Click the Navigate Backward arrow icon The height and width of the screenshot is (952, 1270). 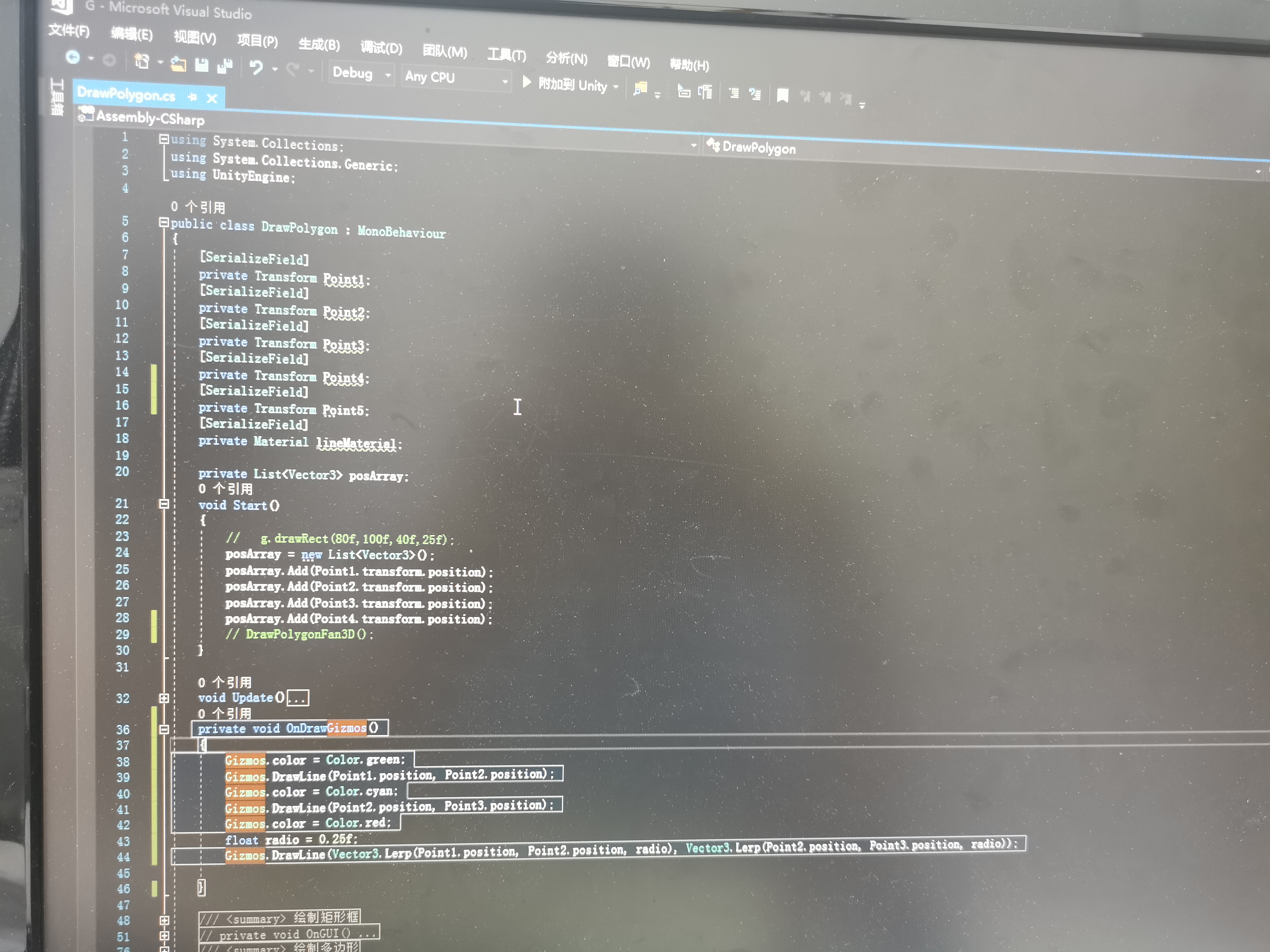pos(73,57)
